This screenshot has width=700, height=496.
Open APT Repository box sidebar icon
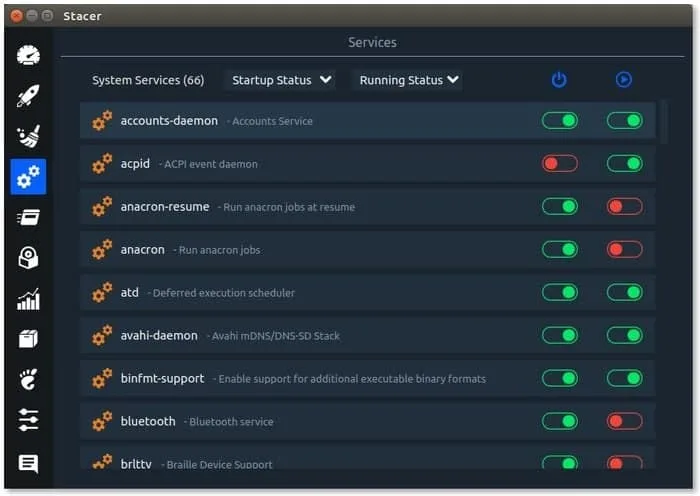[29, 339]
